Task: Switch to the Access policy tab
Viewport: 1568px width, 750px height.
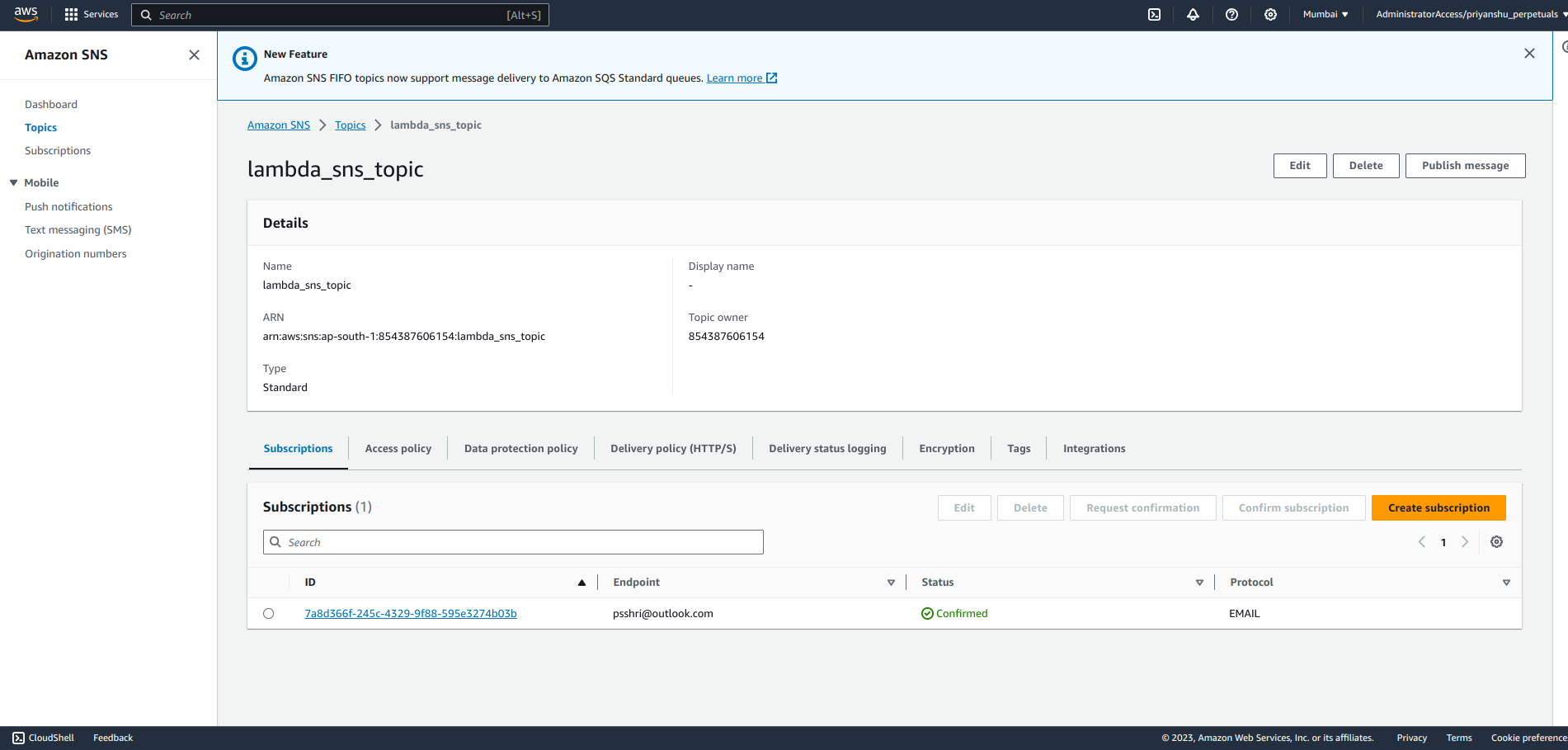Action: pos(398,448)
